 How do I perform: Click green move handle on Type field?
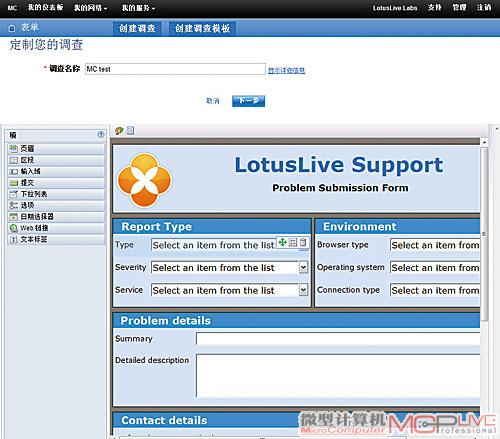283,242
